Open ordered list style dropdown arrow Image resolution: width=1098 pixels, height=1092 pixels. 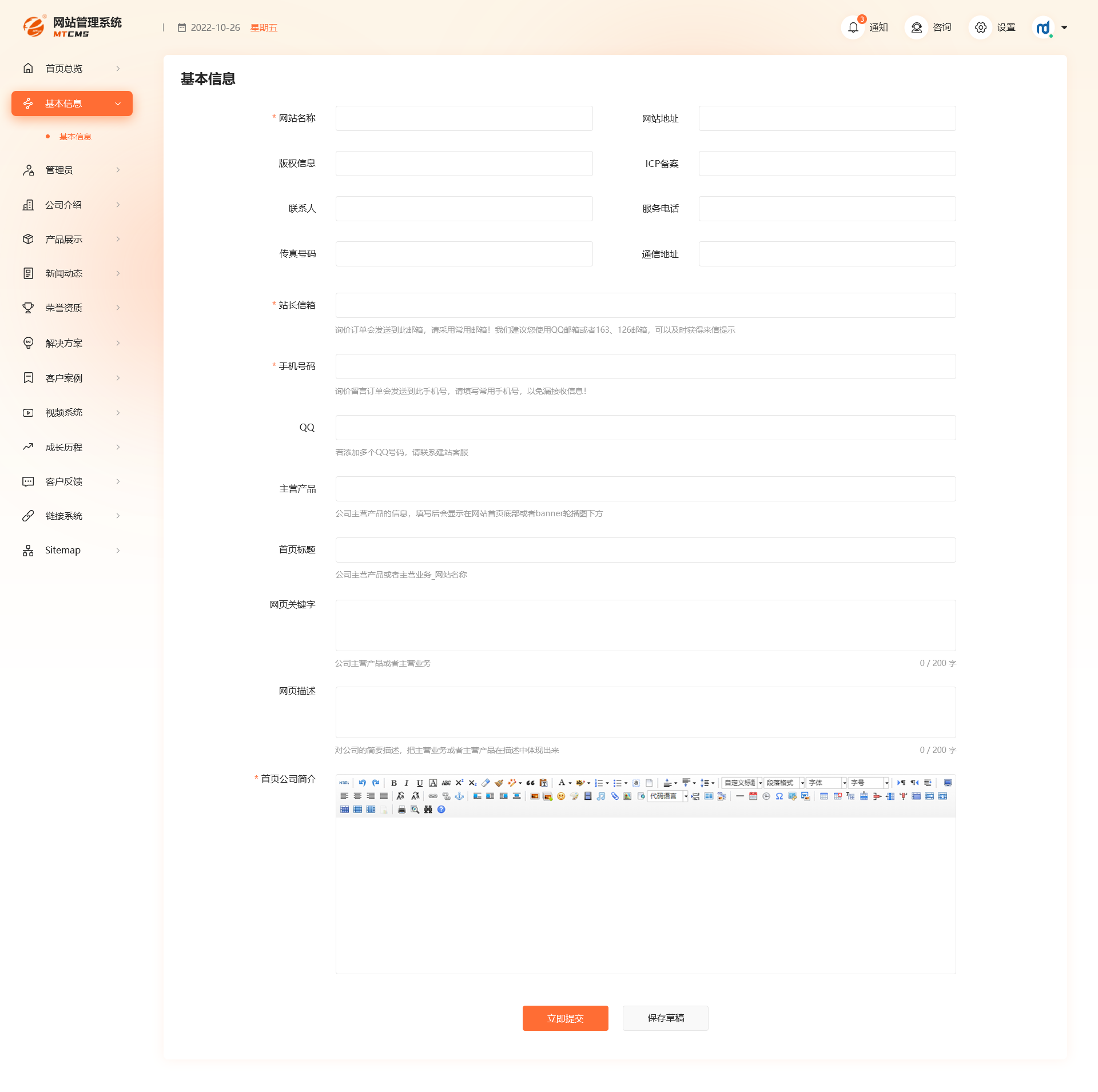tap(607, 783)
